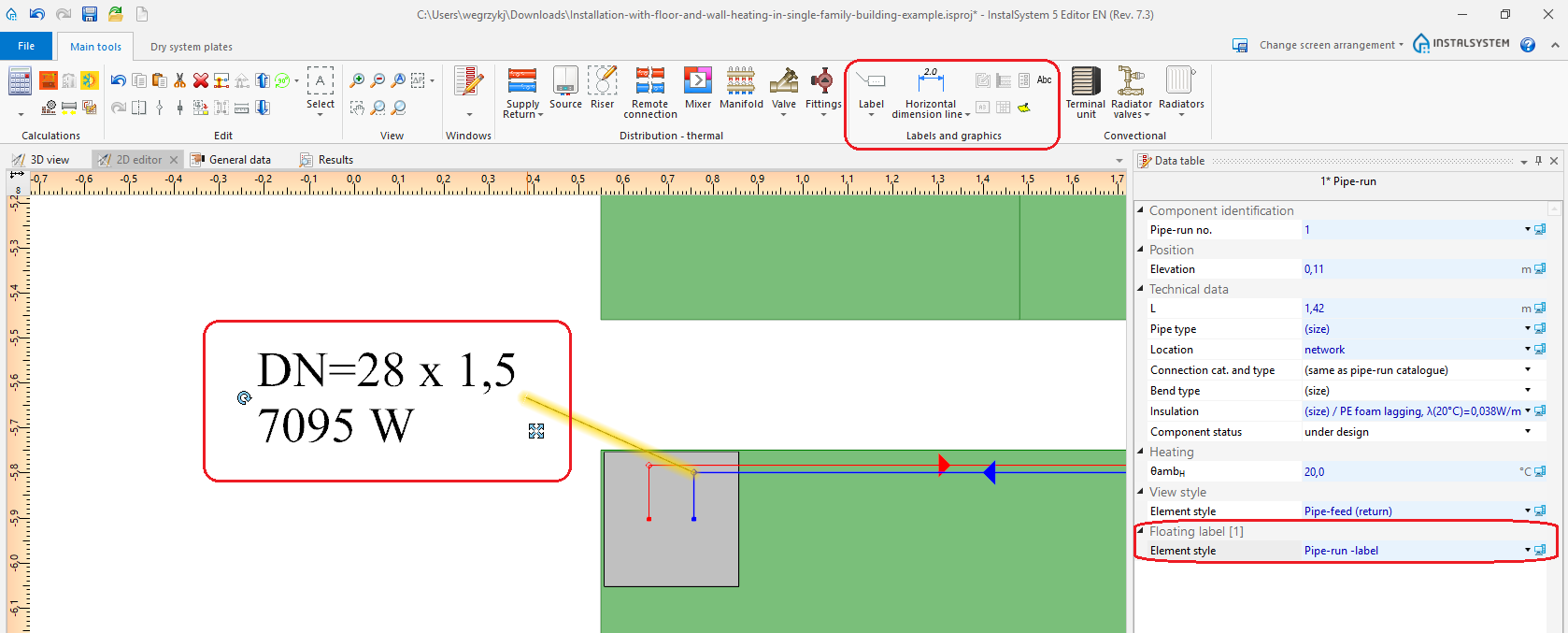The height and width of the screenshot is (633, 1568).
Task: Click the green Rotate 90° icon
Action: tap(282, 80)
